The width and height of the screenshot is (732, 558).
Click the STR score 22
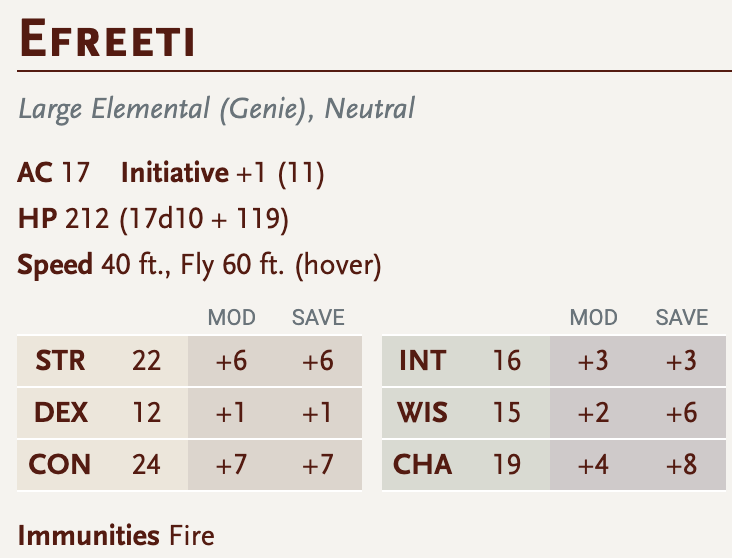point(146,361)
